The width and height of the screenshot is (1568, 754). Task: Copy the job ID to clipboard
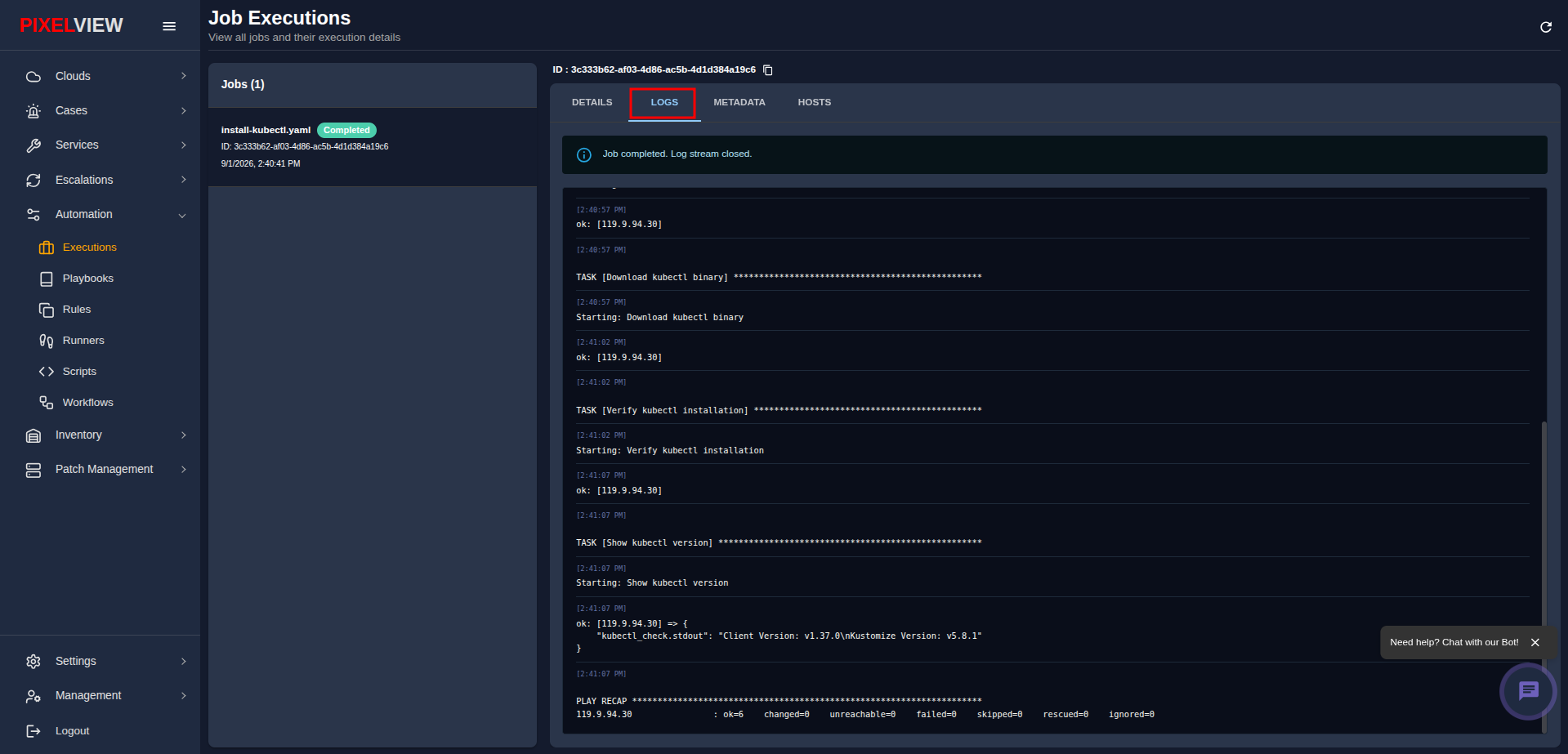[x=767, y=70]
